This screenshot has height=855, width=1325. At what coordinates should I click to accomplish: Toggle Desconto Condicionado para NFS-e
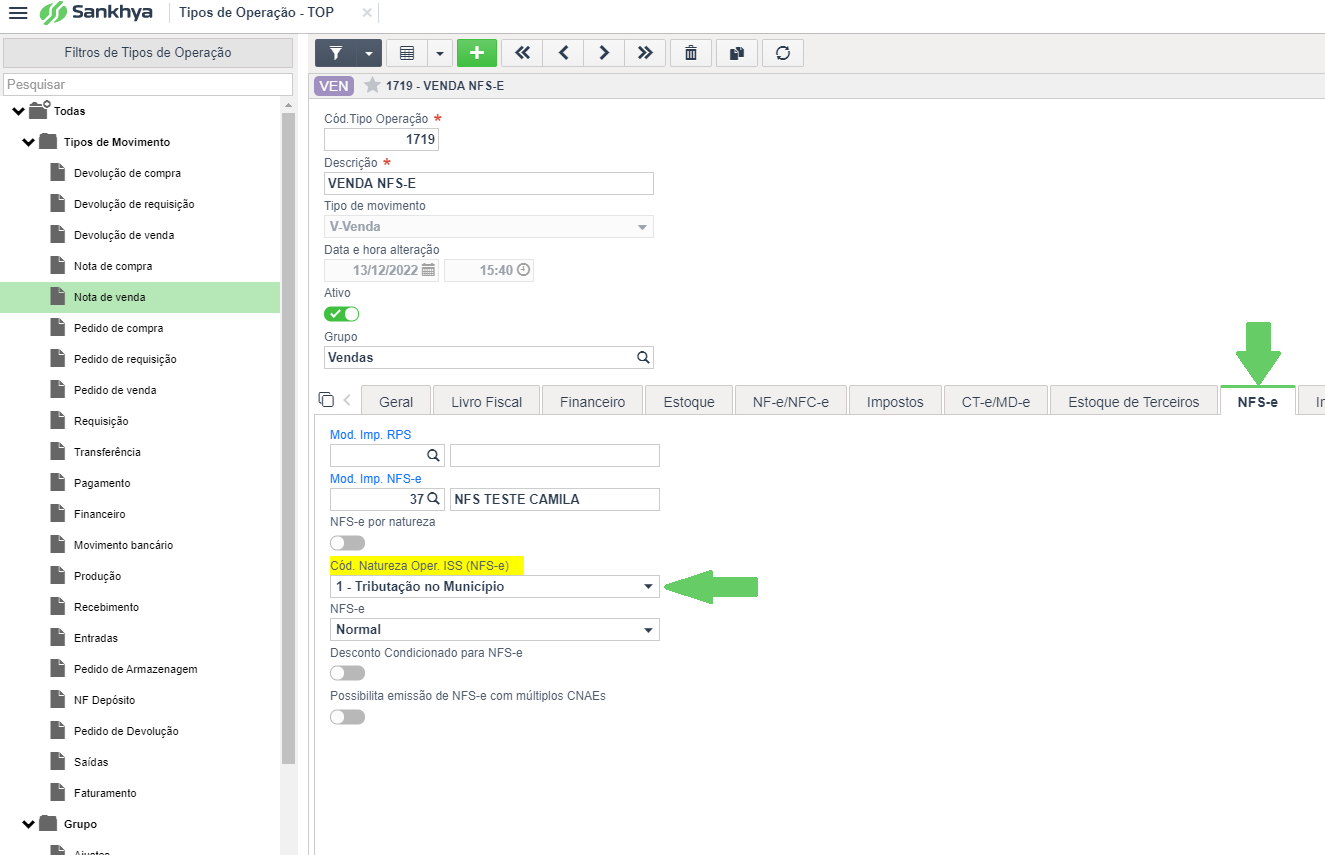(x=347, y=673)
